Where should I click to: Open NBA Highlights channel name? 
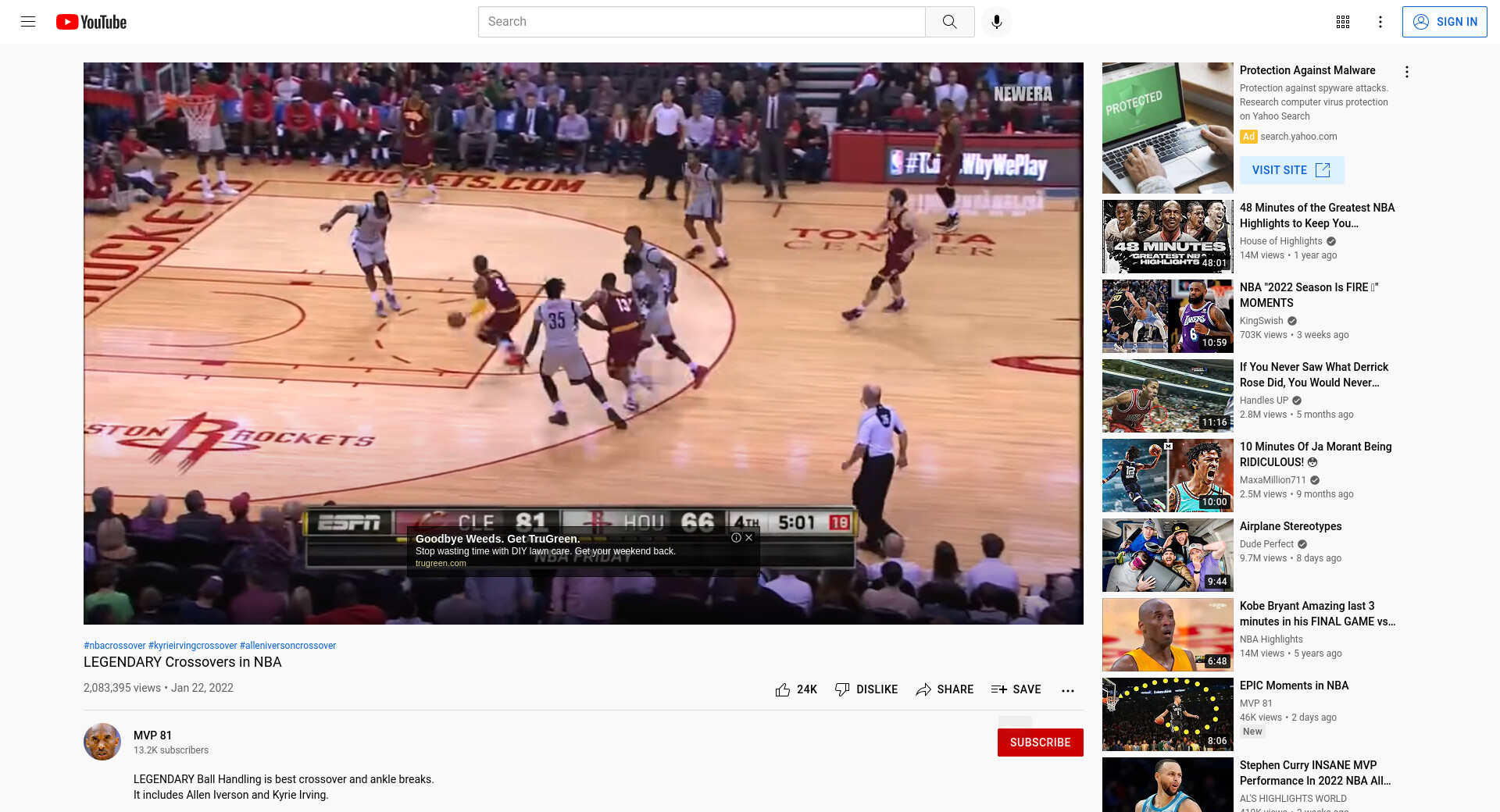(1271, 639)
